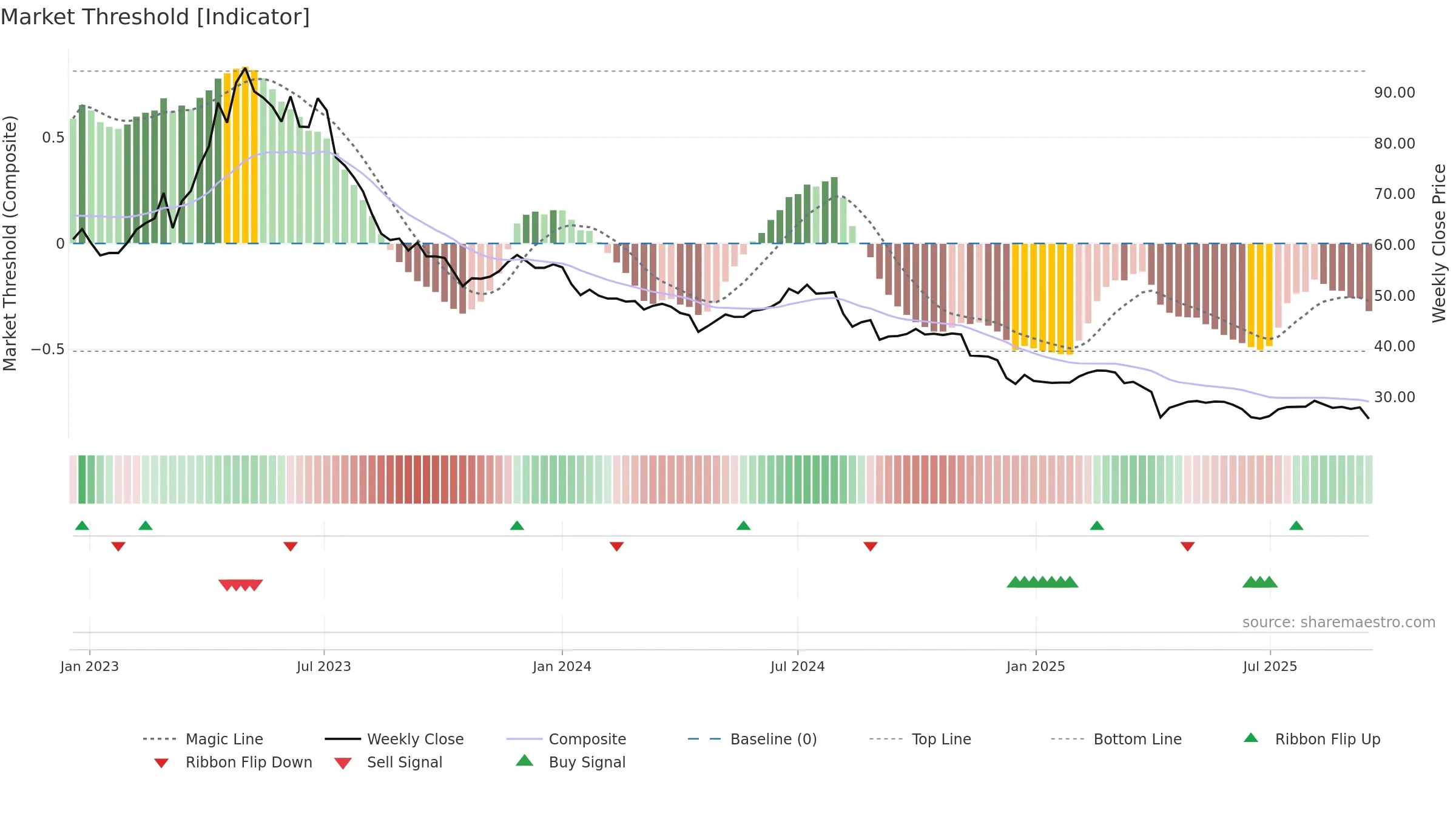Toggle the Magic Line legend entry
Screen dimensions: 1456x819
click(x=203, y=739)
